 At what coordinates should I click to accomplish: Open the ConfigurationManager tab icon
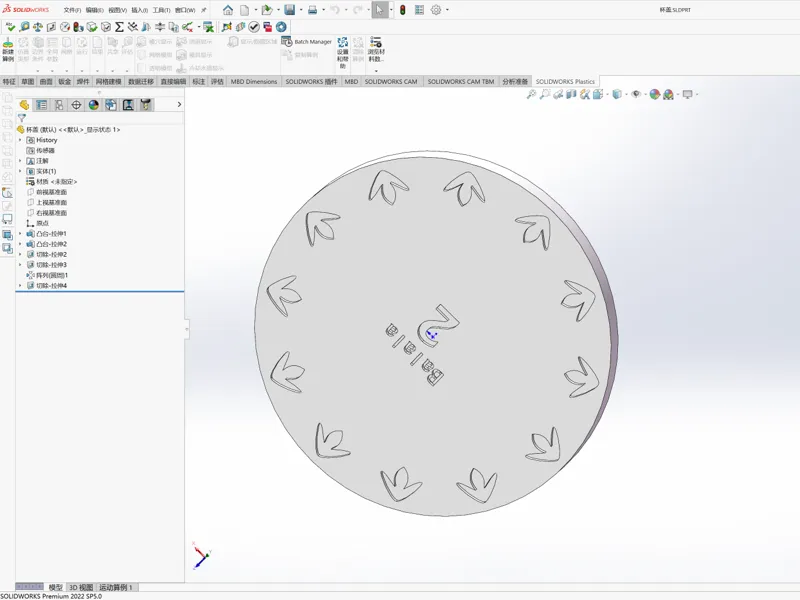(x=59, y=105)
